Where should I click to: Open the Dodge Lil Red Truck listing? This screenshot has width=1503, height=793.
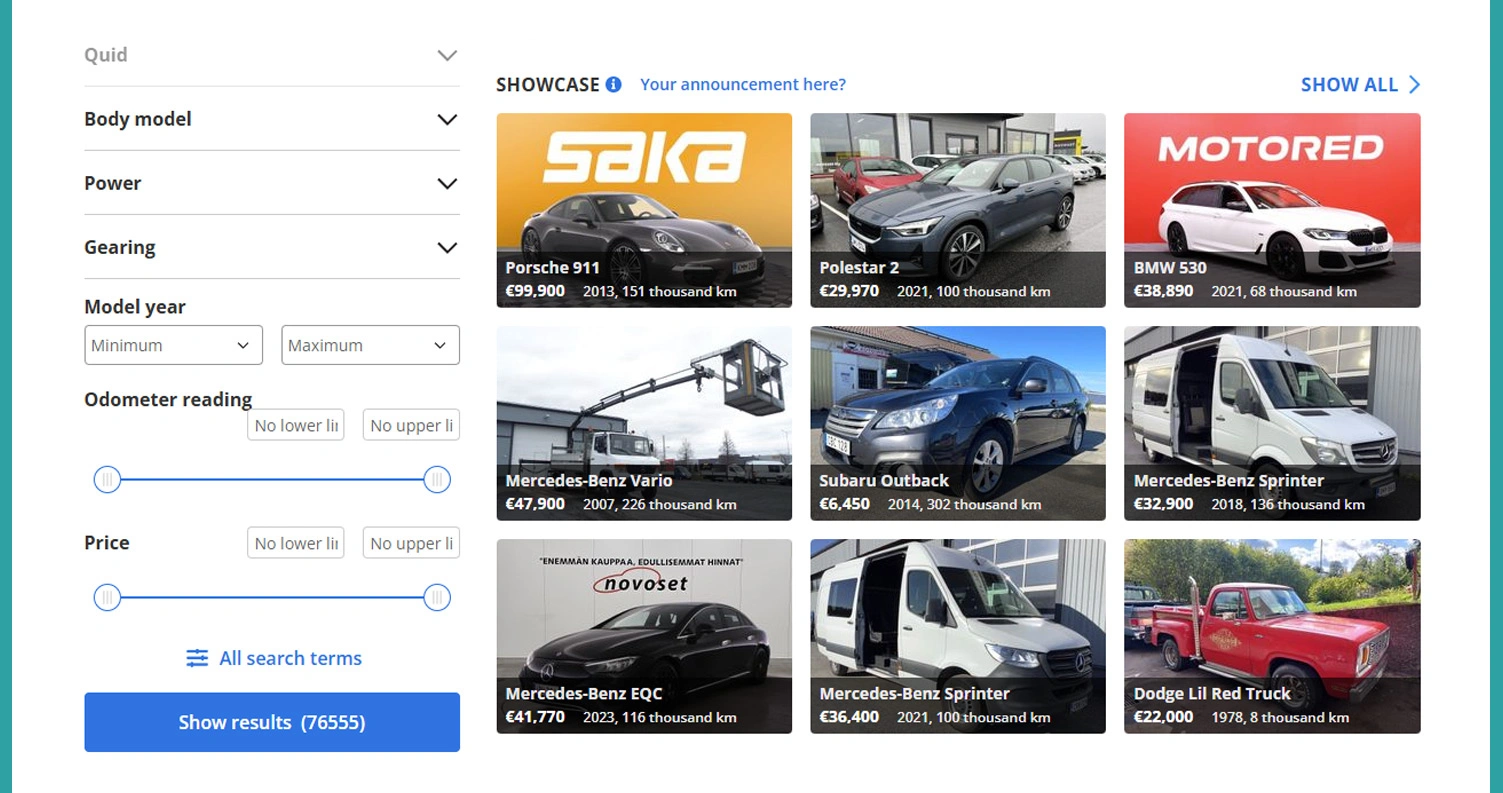pyautogui.click(x=1271, y=637)
